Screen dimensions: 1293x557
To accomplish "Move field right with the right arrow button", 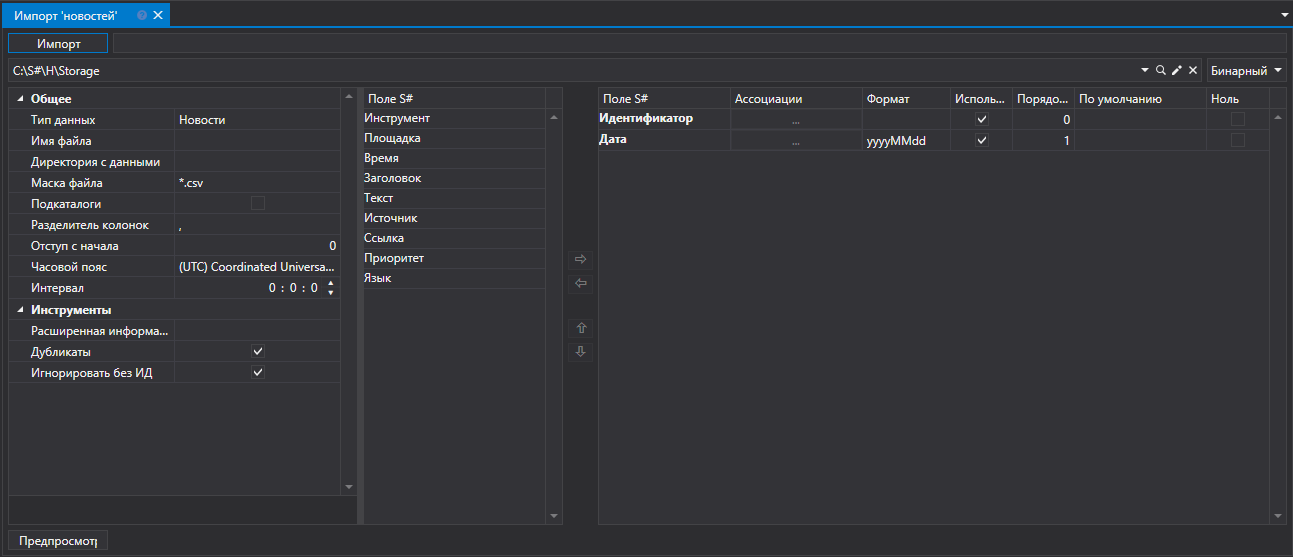I will point(581,260).
